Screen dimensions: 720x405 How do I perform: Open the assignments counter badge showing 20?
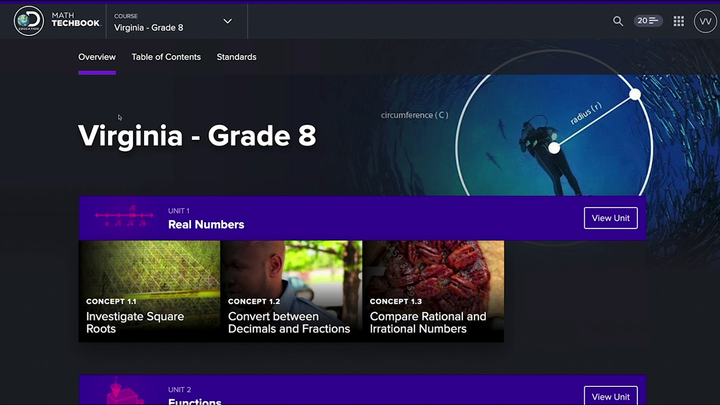649,21
